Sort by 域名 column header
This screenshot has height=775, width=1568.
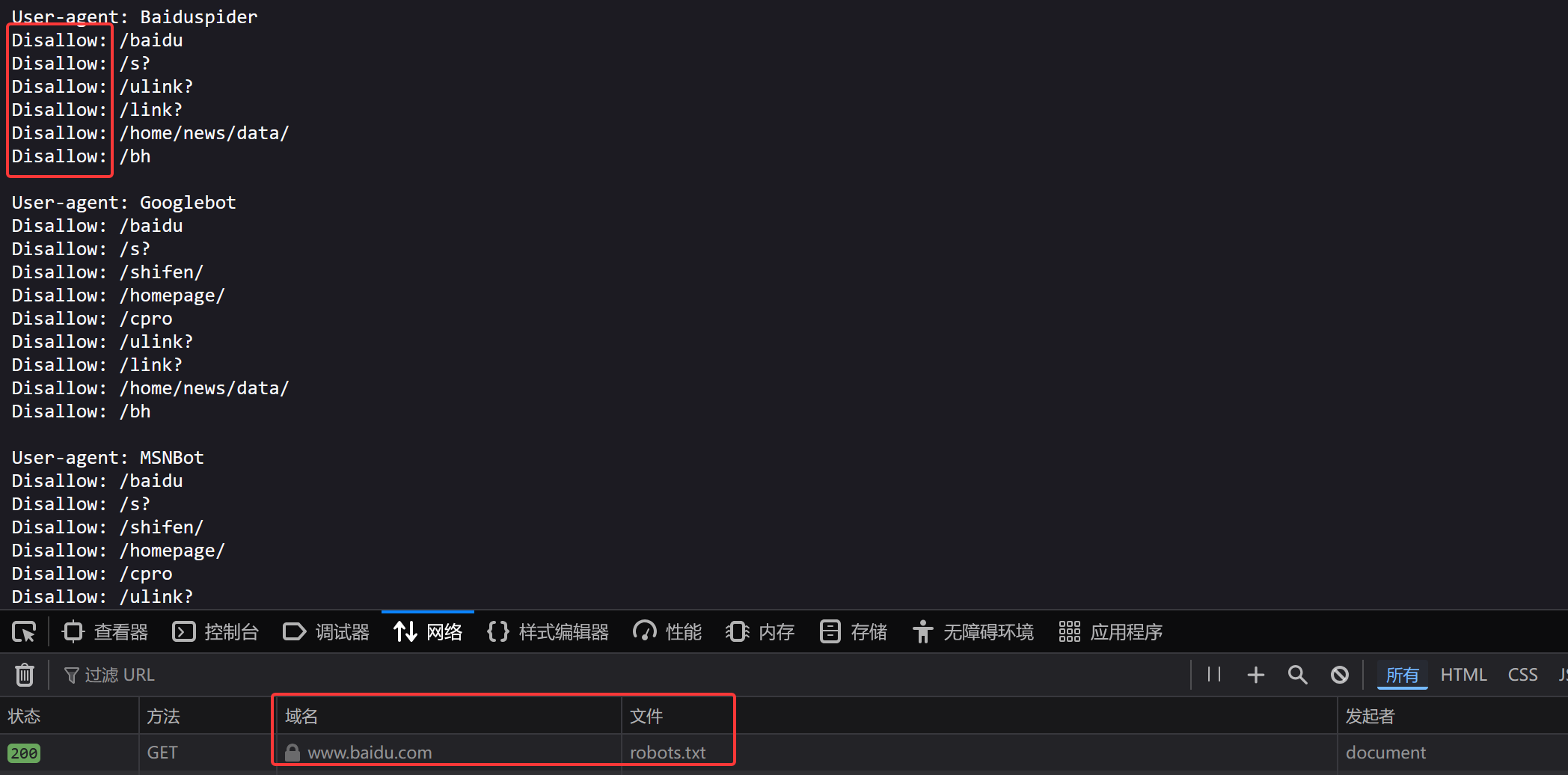coord(449,716)
